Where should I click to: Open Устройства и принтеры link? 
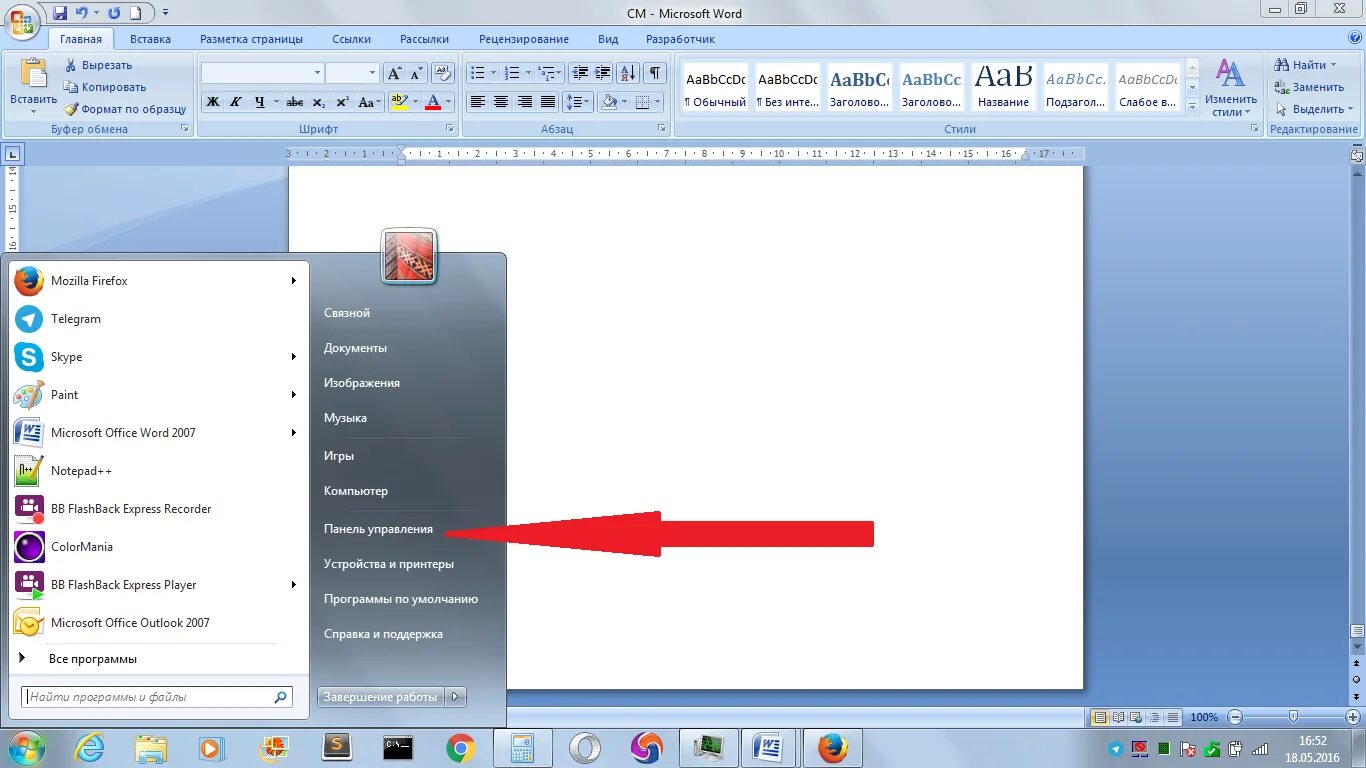coord(389,564)
